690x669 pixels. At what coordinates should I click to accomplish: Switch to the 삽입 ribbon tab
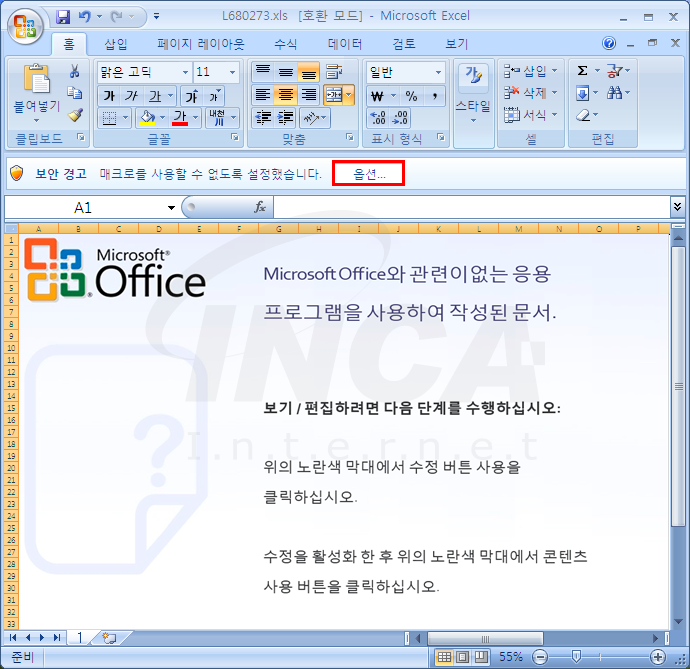click(116, 44)
